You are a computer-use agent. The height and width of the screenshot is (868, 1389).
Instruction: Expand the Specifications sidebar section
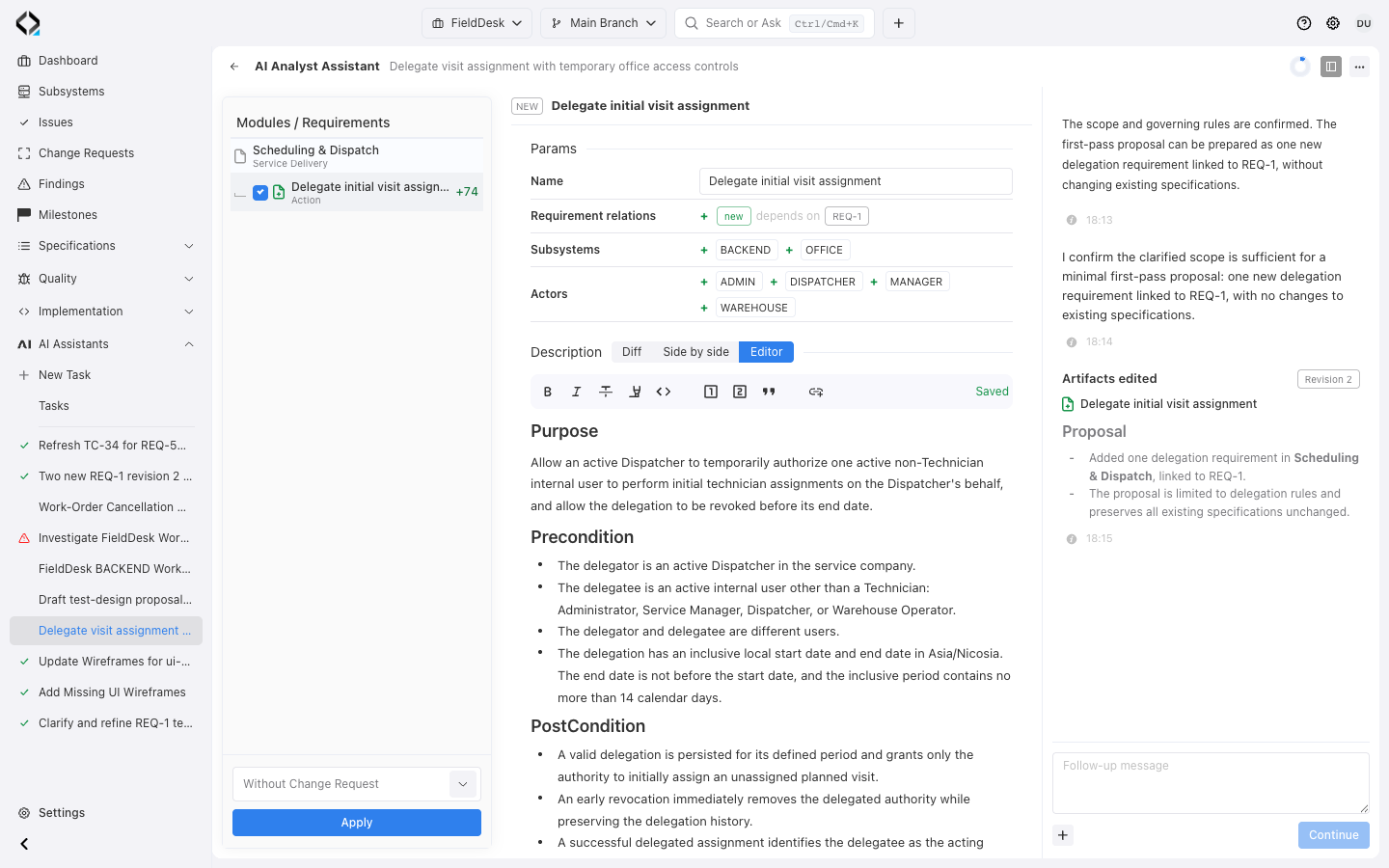(106, 246)
